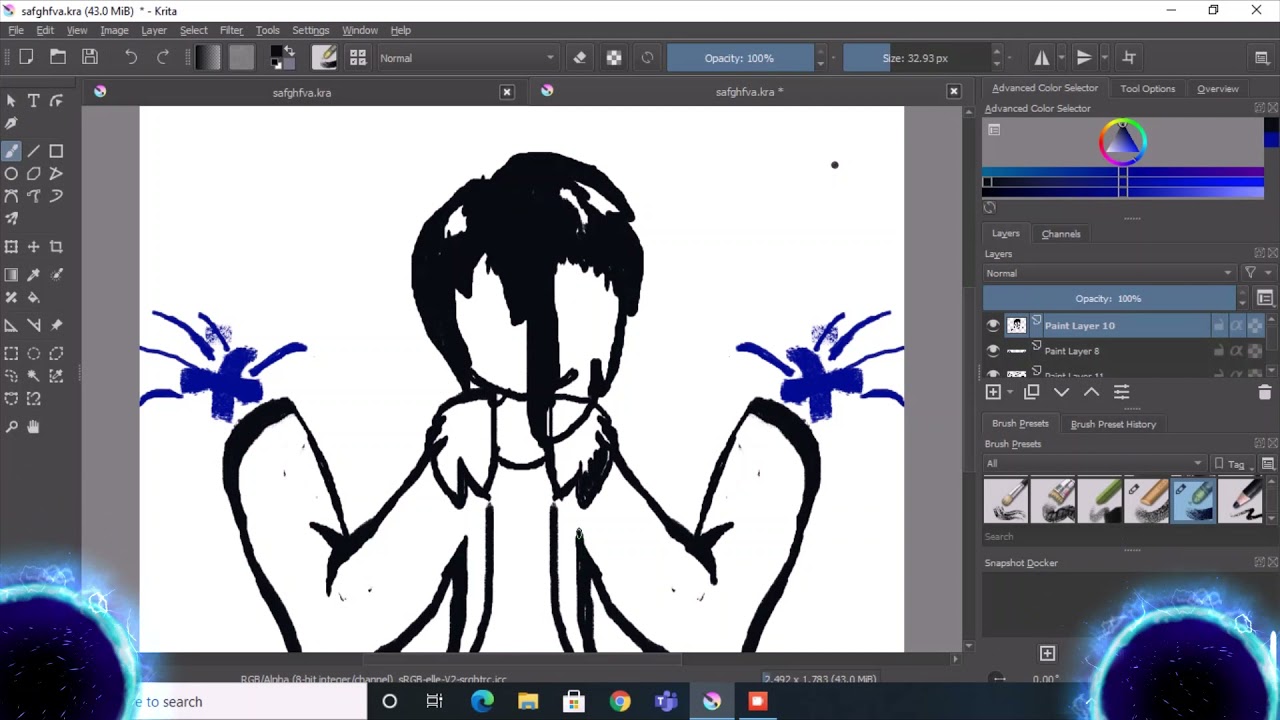
Task: Delete the layer with trash icon
Action: 1264,392
